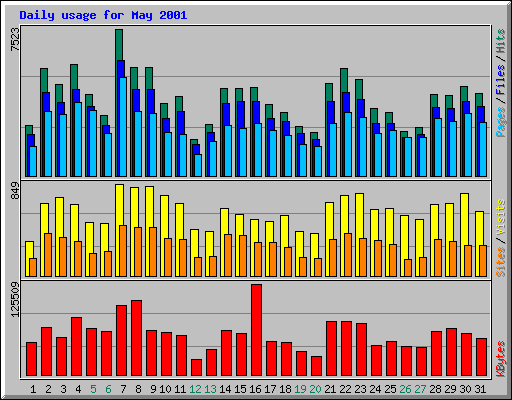Select day 16 label on x-axis

(x=255, y=389)
